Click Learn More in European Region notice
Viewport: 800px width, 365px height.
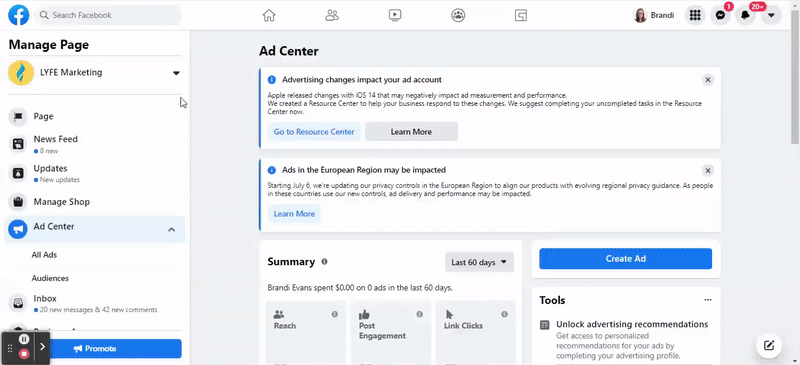(x=294, y=214)
